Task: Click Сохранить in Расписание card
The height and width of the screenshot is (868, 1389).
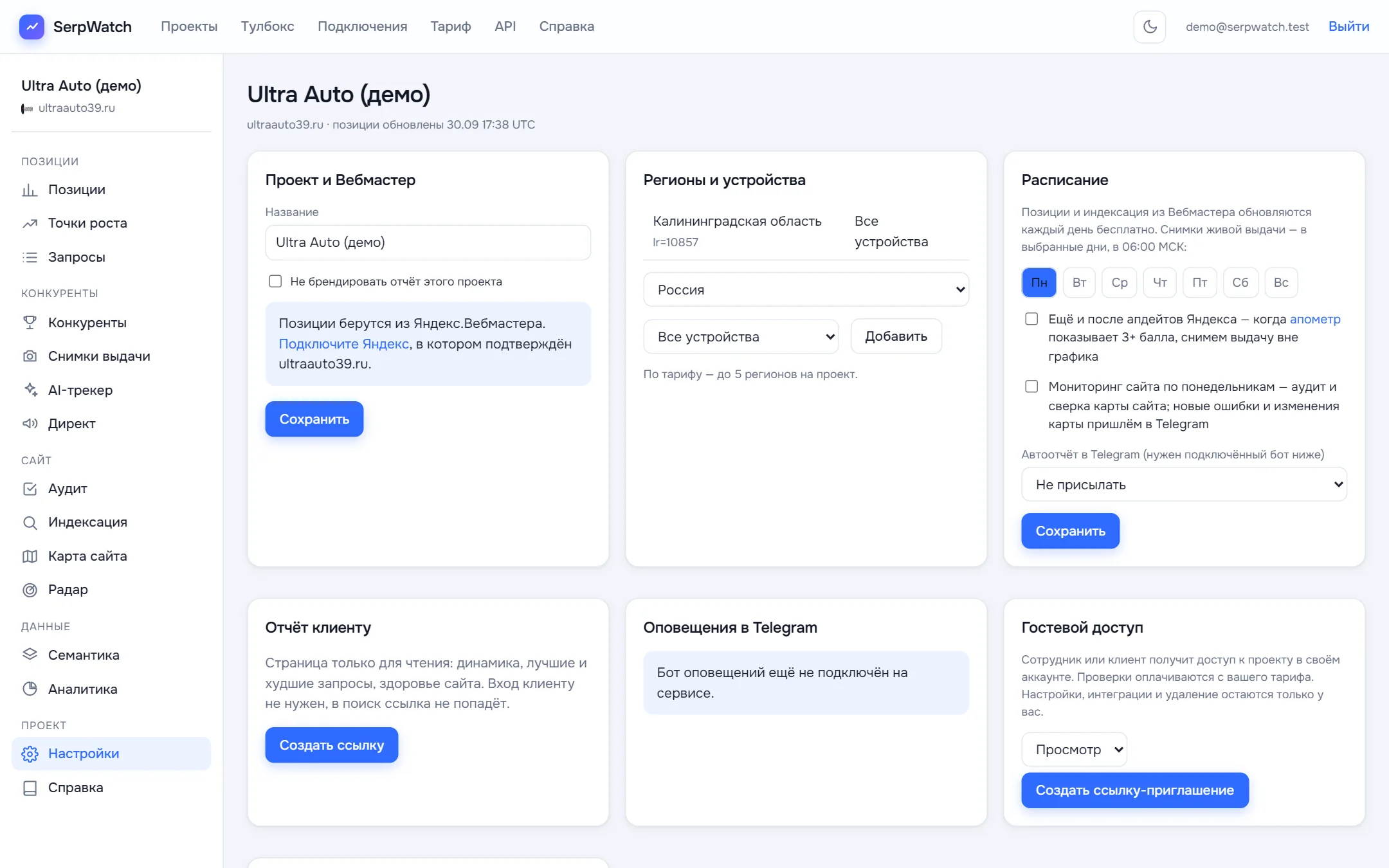Action: coord(1071,531)
